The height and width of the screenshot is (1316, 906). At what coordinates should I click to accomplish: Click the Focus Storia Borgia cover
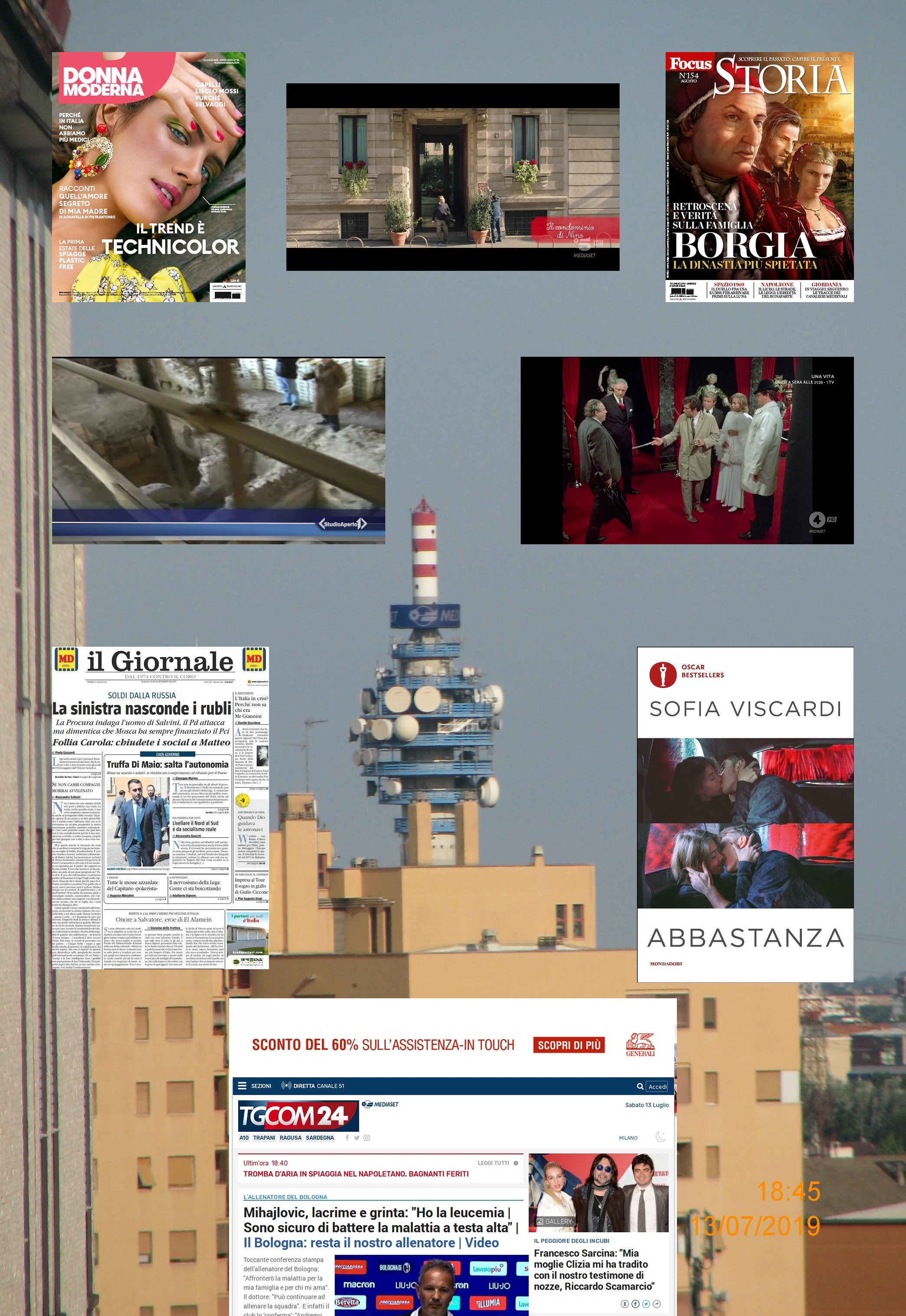pyautogui.click(x=759, y=177)
